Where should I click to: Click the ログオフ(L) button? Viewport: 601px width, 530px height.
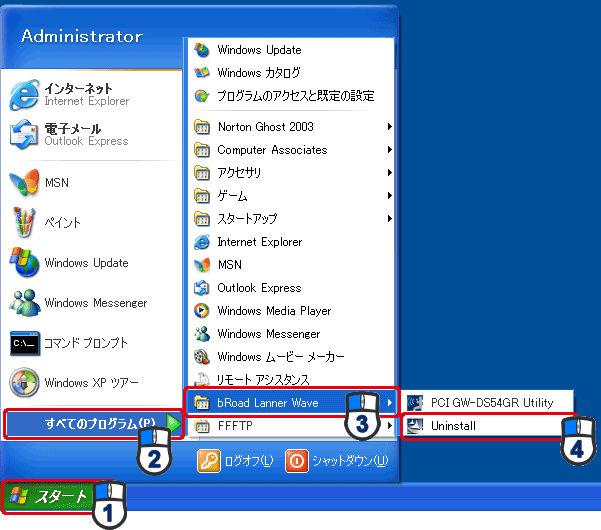pos(235,461)
